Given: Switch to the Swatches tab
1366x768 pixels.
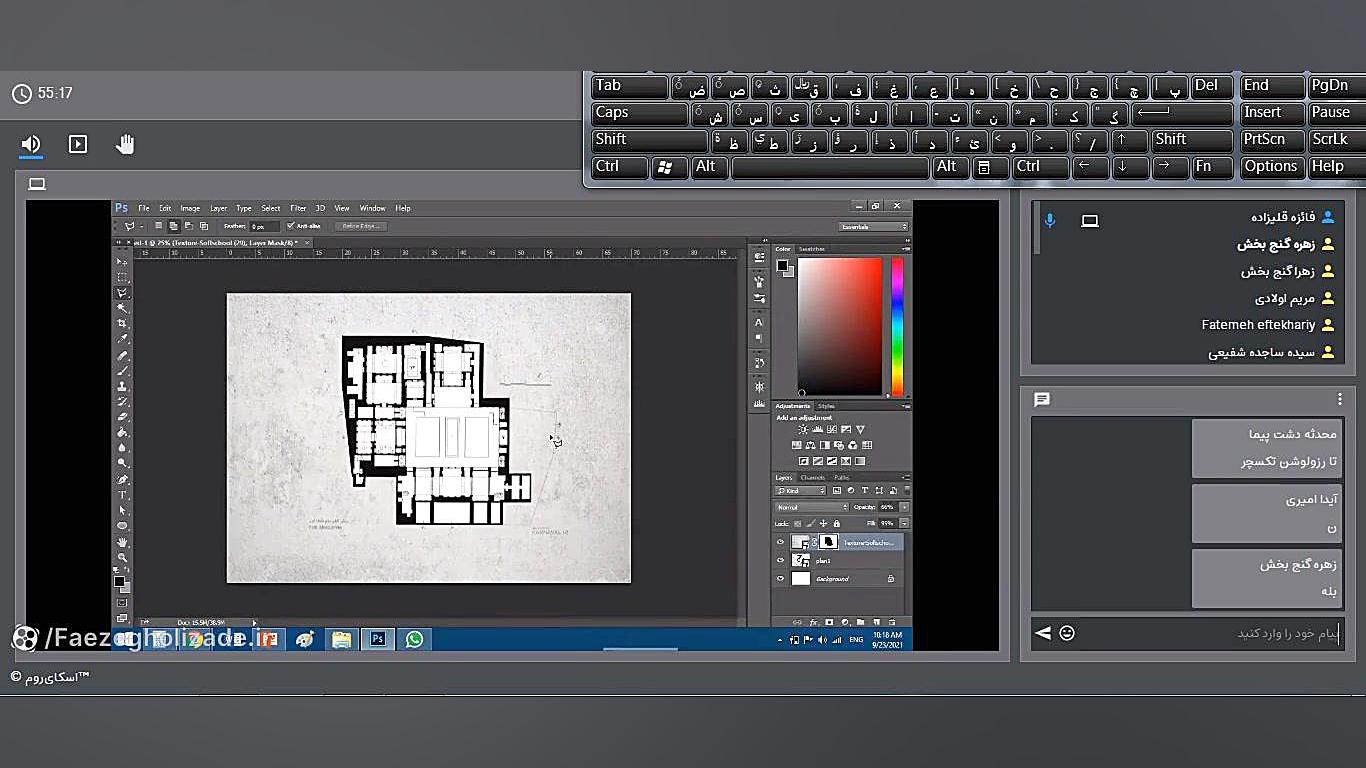Looking at the screenshot, I should (812, 248).
